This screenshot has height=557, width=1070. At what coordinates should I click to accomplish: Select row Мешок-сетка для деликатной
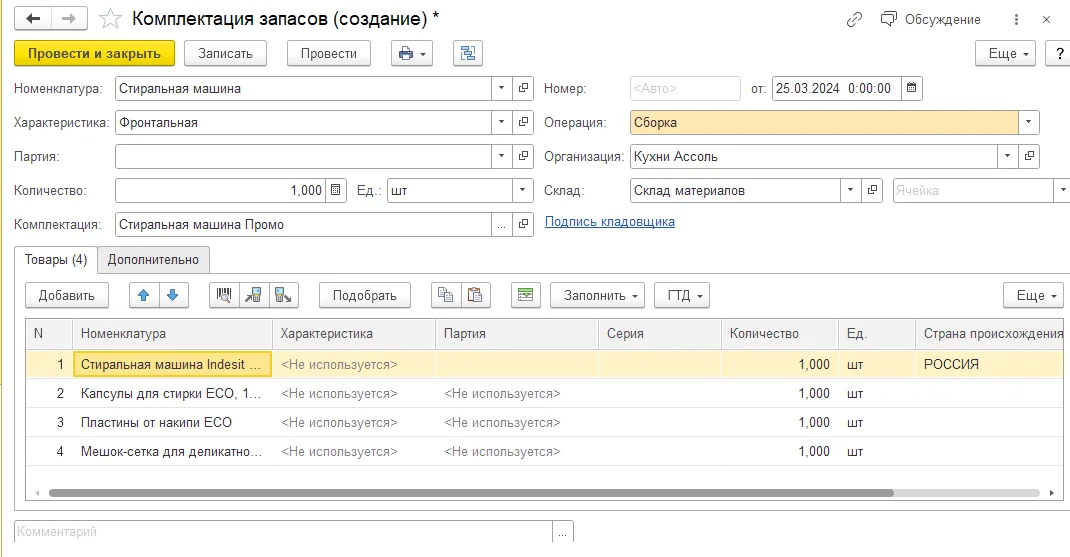[545, 451]
